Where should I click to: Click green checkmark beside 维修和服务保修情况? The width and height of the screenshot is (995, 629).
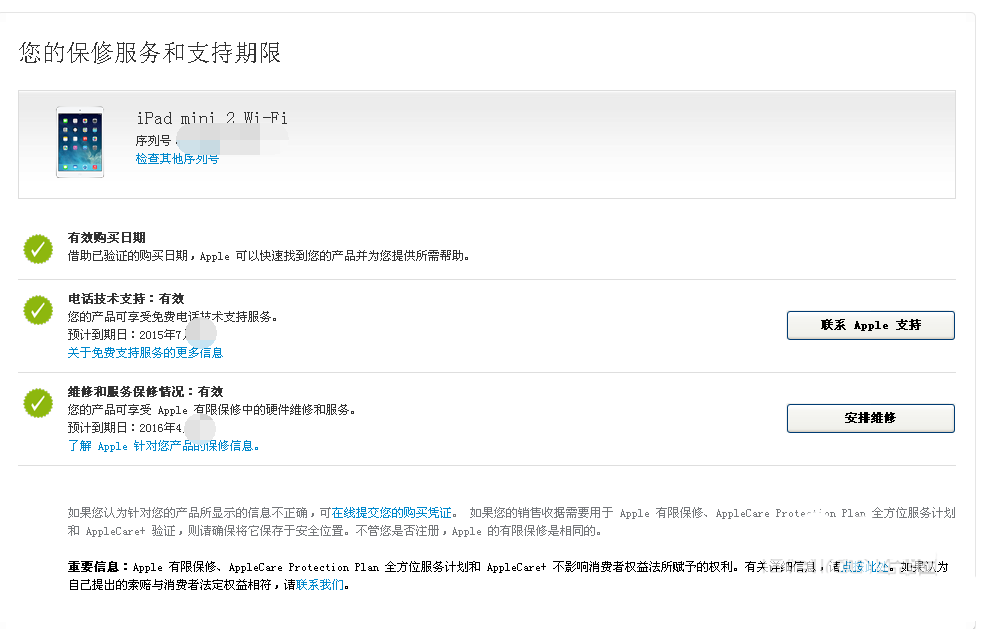tap(37, 403)
